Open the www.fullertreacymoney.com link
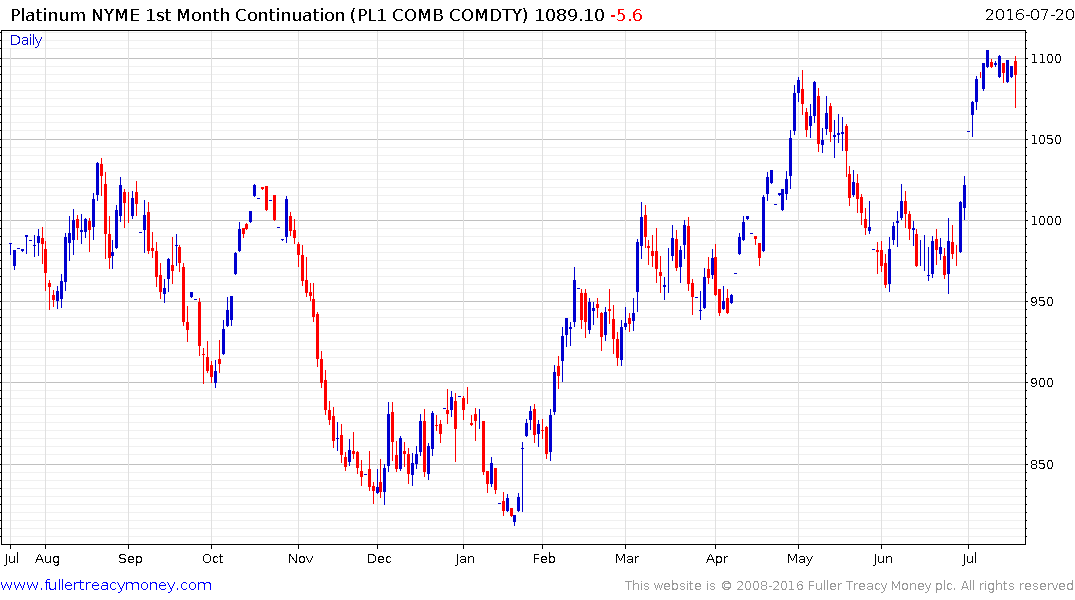 pyautogui.click(x=106, y=585)
